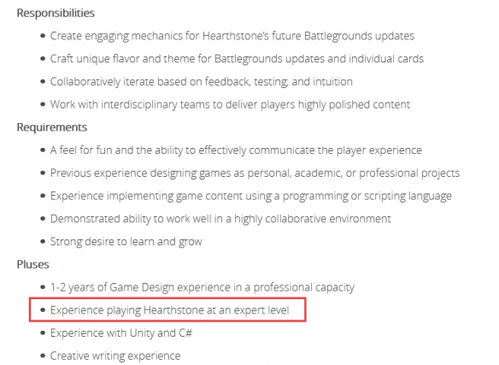Screen dimensions: 499x365
Task: Click the 'Craft unique flavor and theme' line
Action: (237, 59)
